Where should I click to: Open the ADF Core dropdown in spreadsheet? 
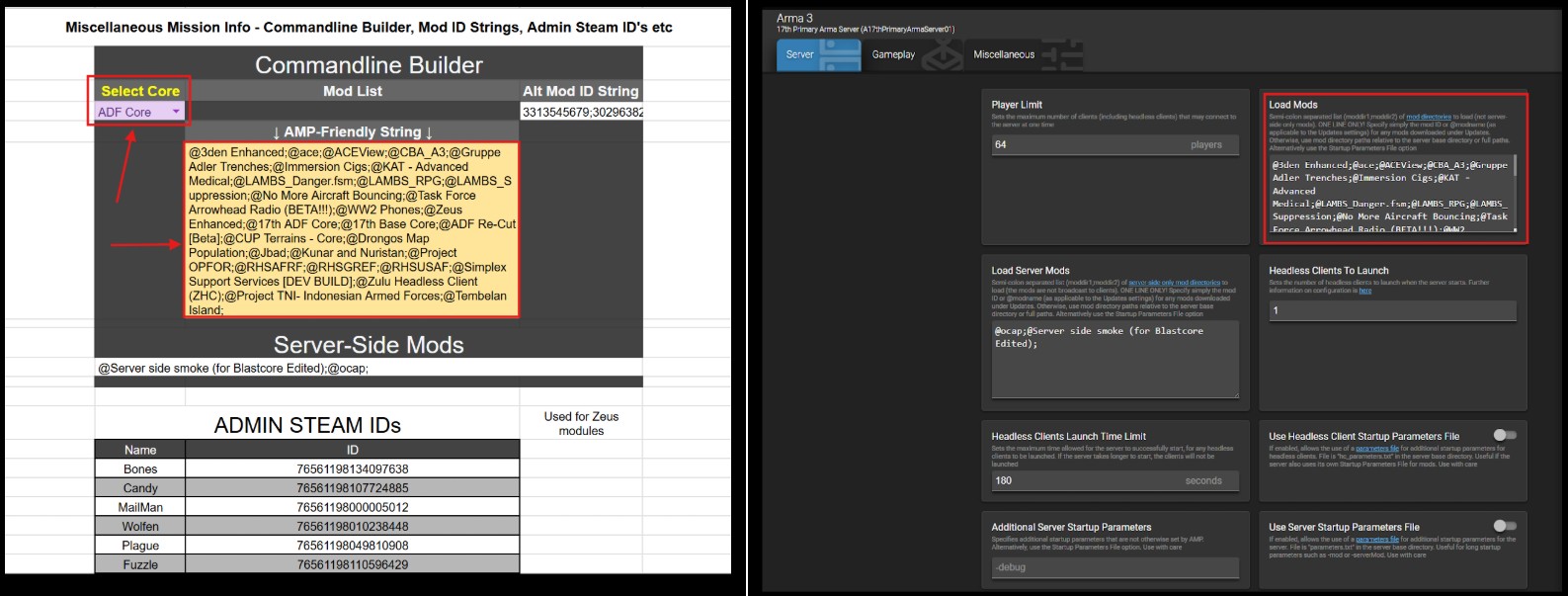[x=139, y=112]
